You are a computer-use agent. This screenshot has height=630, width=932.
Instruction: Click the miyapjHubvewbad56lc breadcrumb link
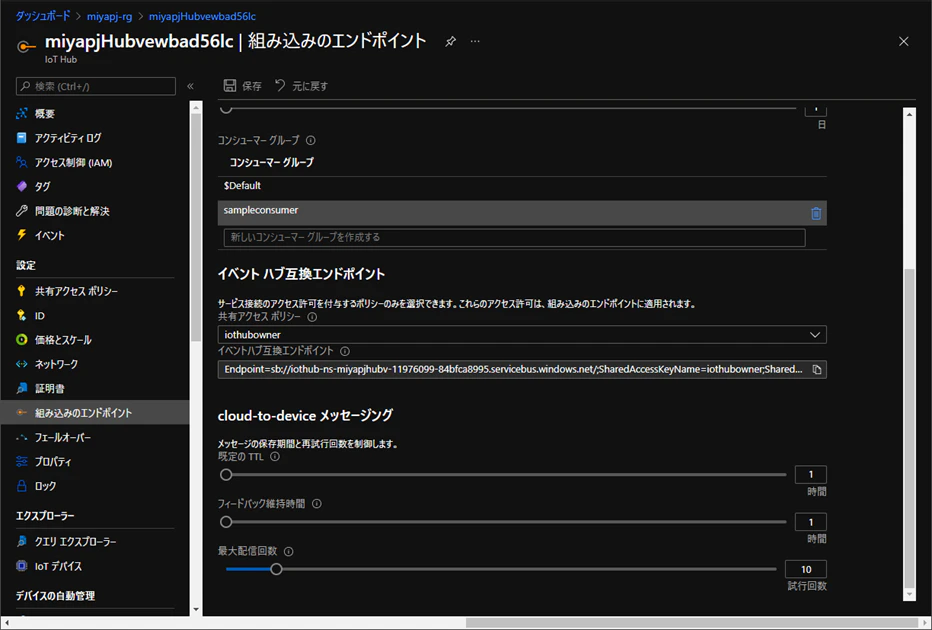pyautogui.click(x=202, y=17)
